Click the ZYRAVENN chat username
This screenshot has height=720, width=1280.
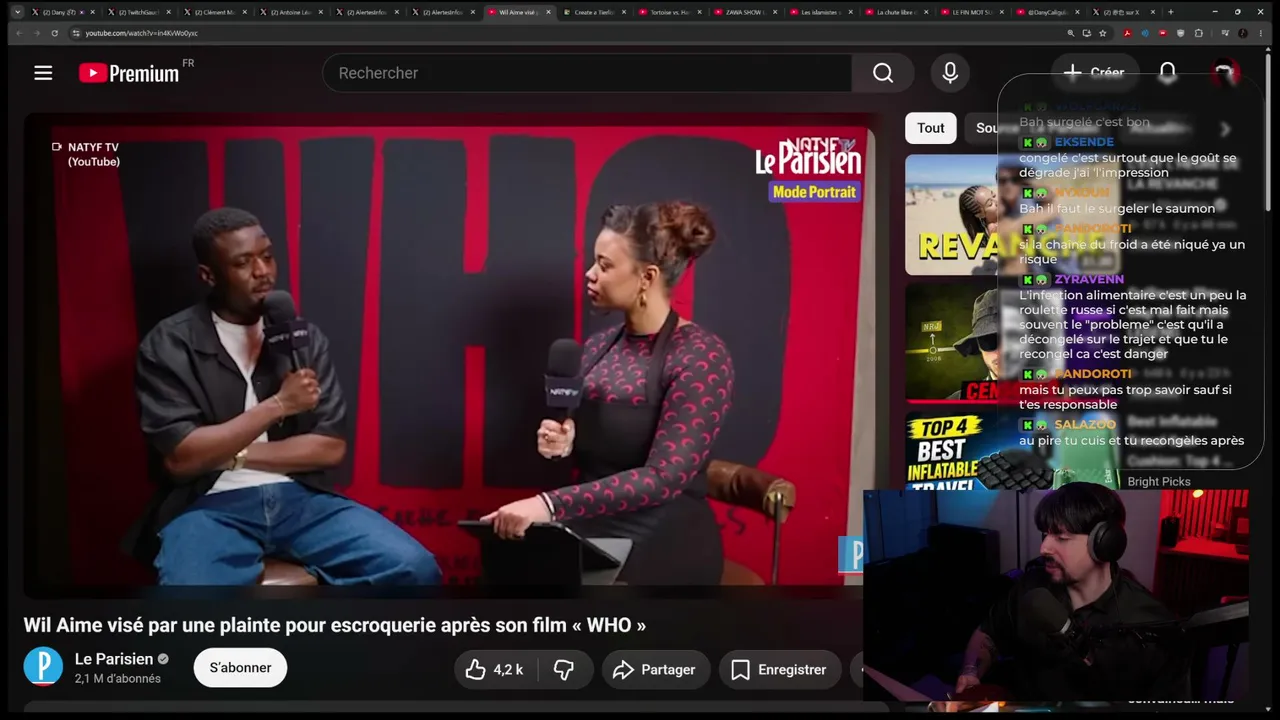pos(1089,279)
